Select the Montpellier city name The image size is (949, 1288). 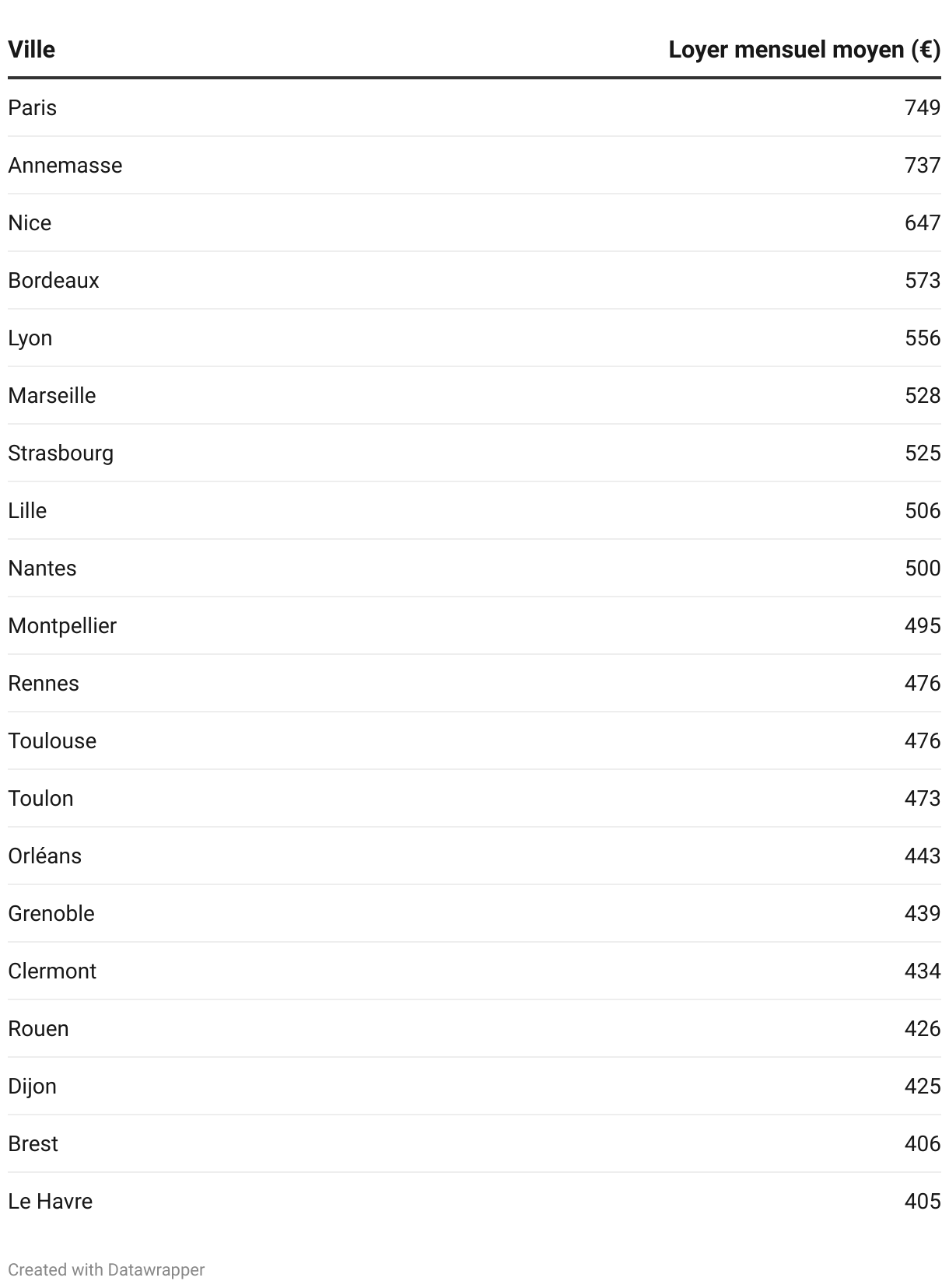[x=62, y=626]
